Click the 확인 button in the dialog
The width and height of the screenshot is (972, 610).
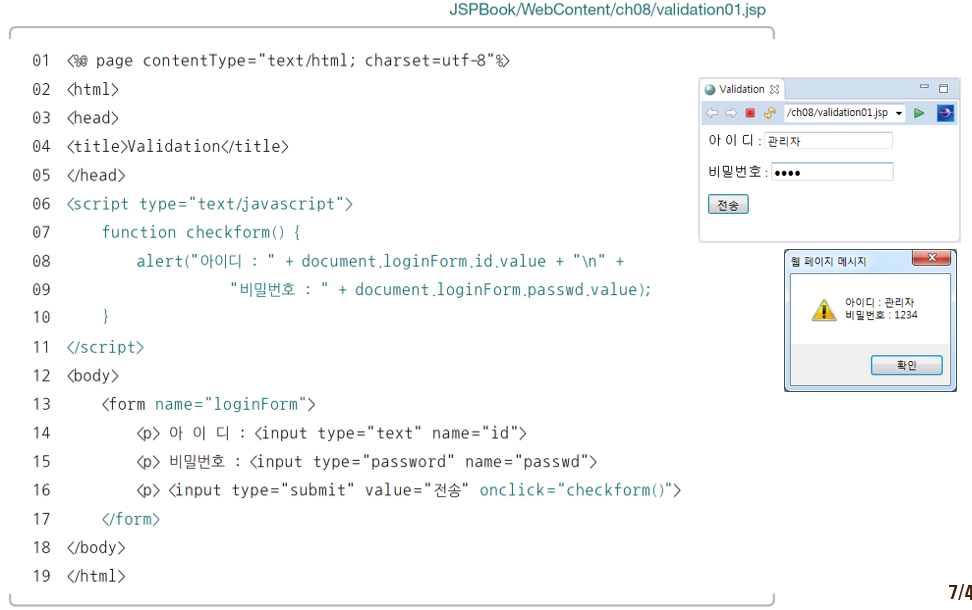[906, 365]
